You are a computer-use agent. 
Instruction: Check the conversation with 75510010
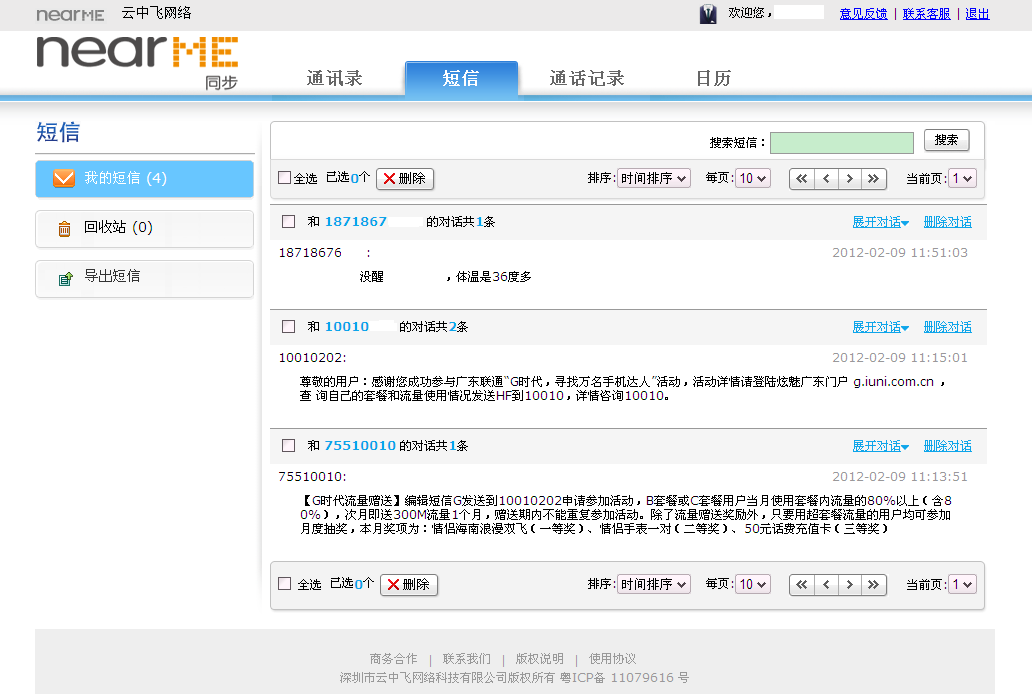[288, 446]
